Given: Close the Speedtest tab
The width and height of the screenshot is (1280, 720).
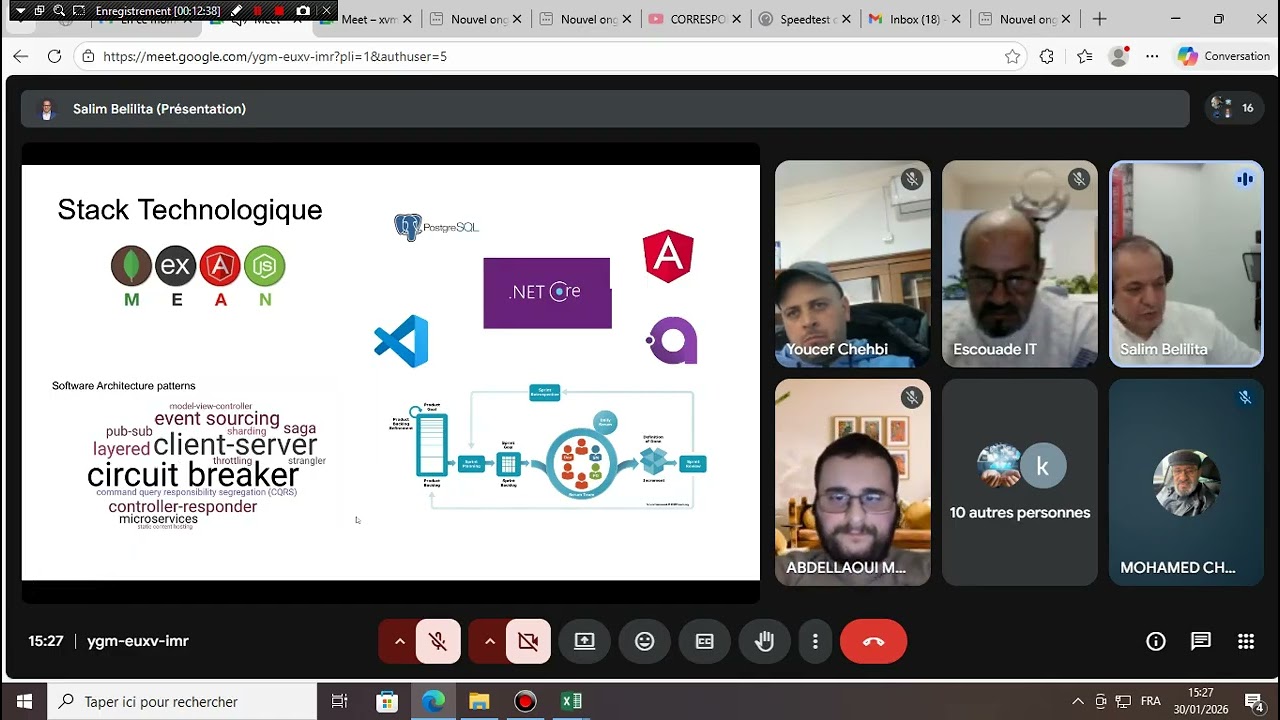Looking at the screenshot, I should [846, 19].
